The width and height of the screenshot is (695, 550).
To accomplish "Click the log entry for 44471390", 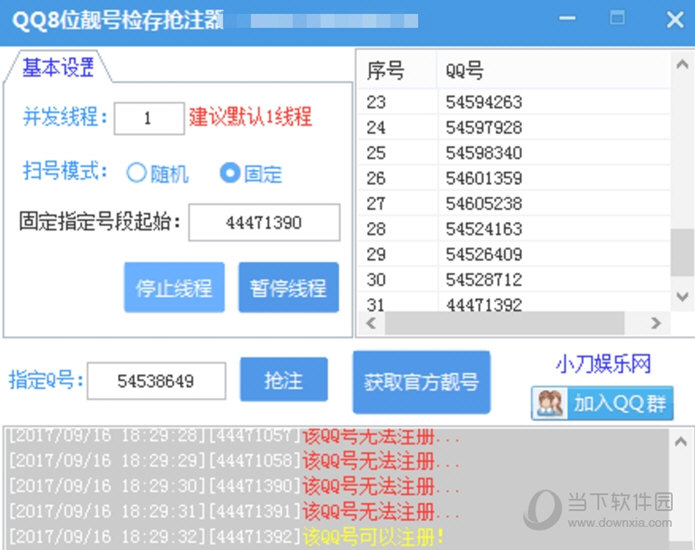I will (235, 486).
